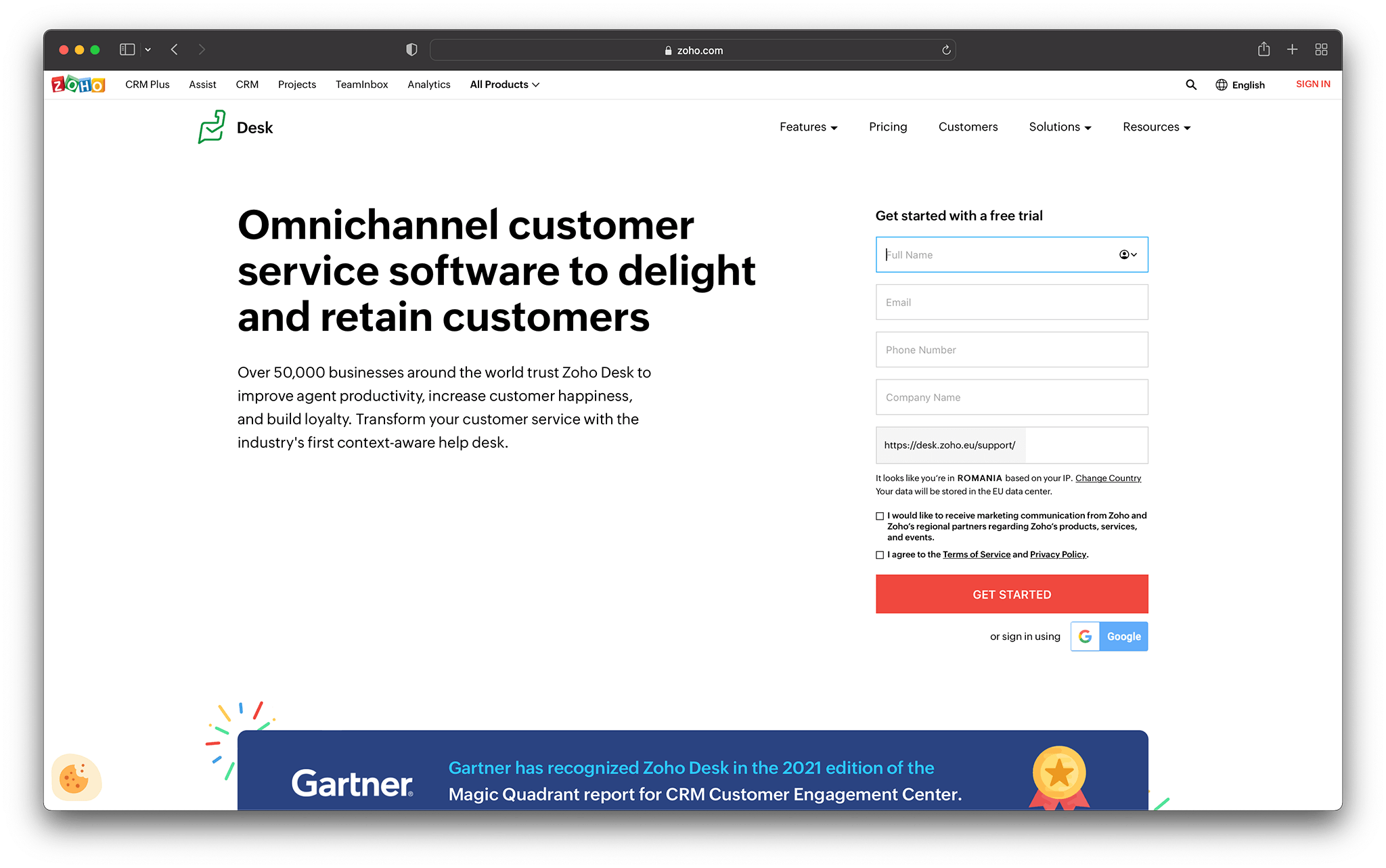This screenshot has width=1386, height=868.
Task: Open the country selector in Full Name field
Action: [1127, 254]
